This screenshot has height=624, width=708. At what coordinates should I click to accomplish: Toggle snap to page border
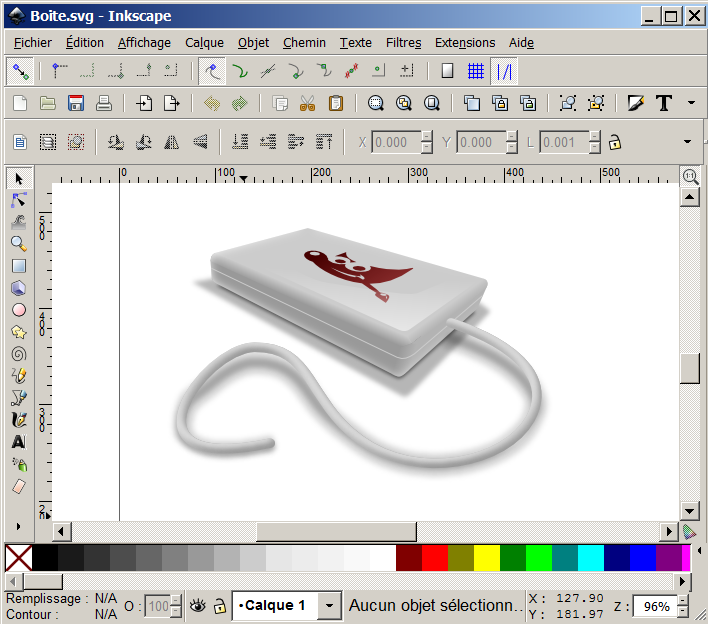click(x=447, y=71)
